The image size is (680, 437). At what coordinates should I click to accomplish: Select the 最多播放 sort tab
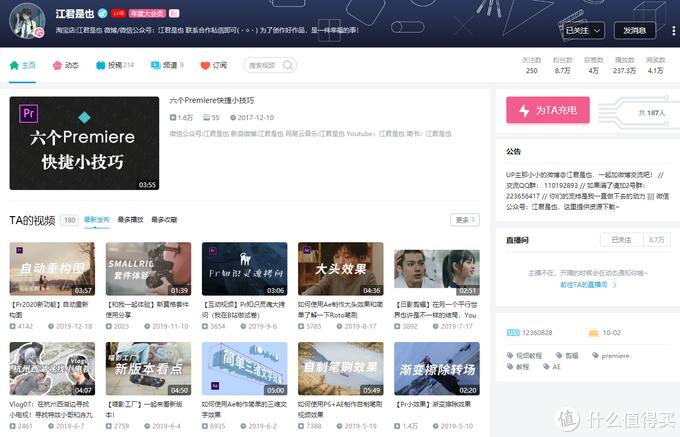point(130,220)
